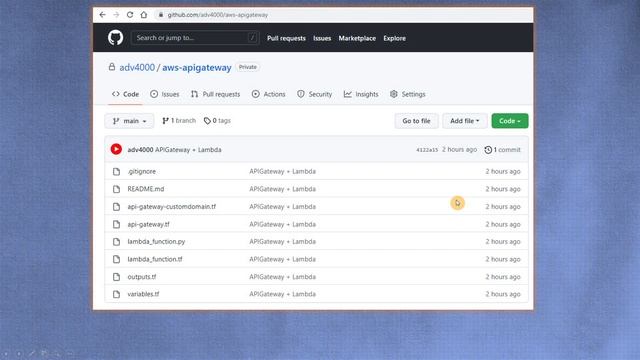The height and width of the screenshot is (360, 640).
Task: Click the adv4000 red avatar icon
Action: (x=116, y=149)
